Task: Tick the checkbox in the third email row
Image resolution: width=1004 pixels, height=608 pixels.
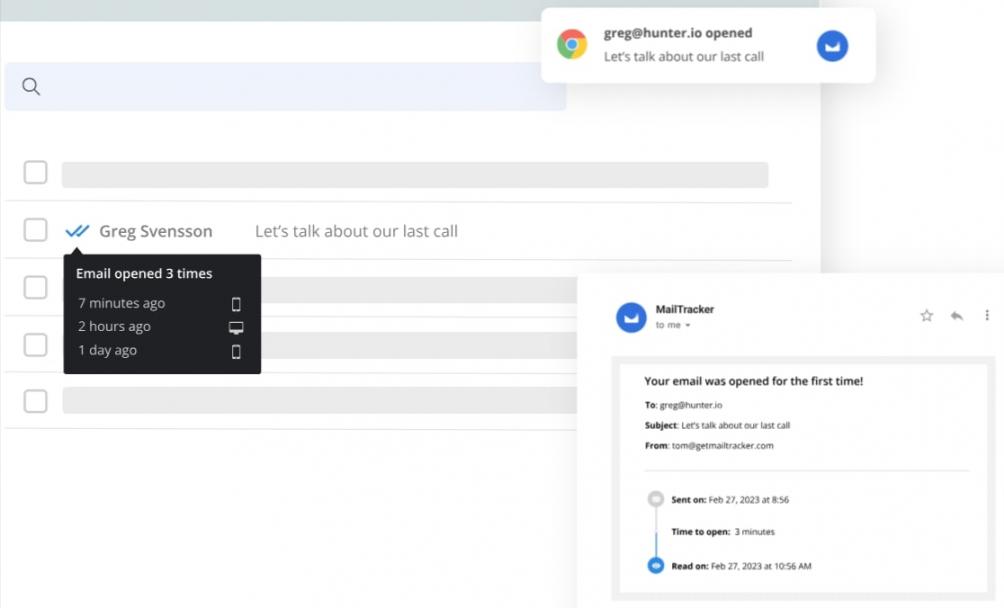Action: point(35,287)
